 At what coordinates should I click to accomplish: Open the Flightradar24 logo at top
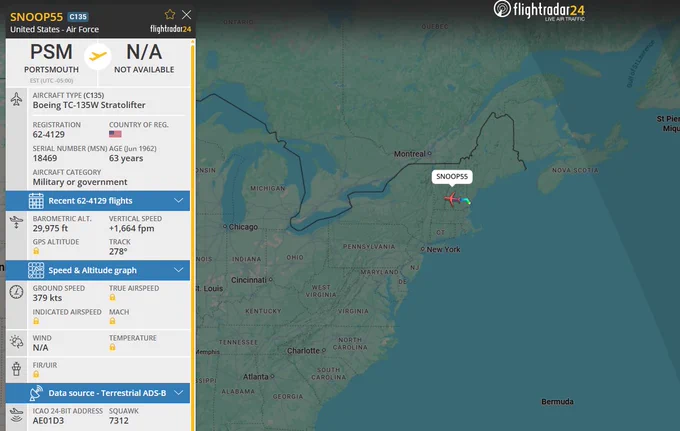[539, 10]
